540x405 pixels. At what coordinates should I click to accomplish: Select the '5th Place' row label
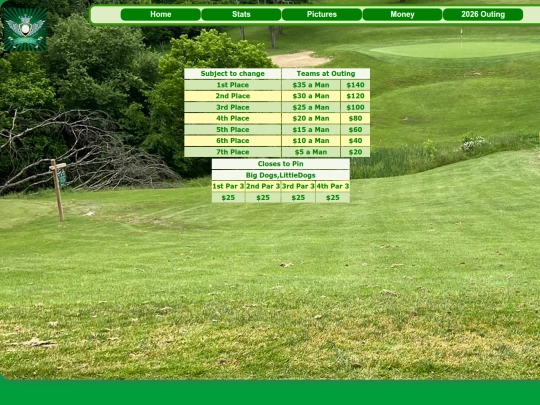point(233,130)
